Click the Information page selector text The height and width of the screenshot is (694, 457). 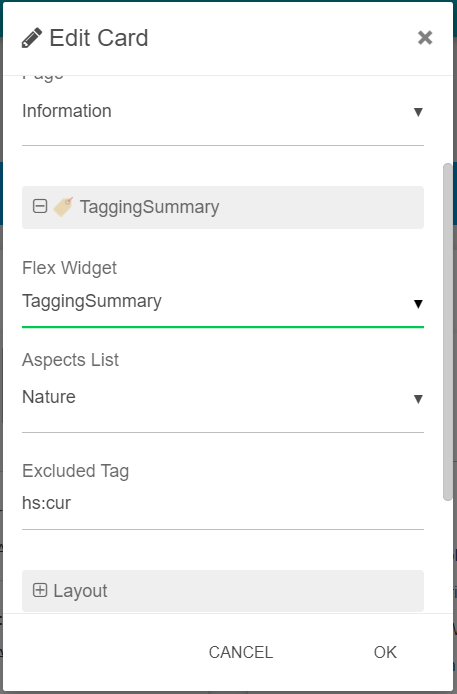66,111
